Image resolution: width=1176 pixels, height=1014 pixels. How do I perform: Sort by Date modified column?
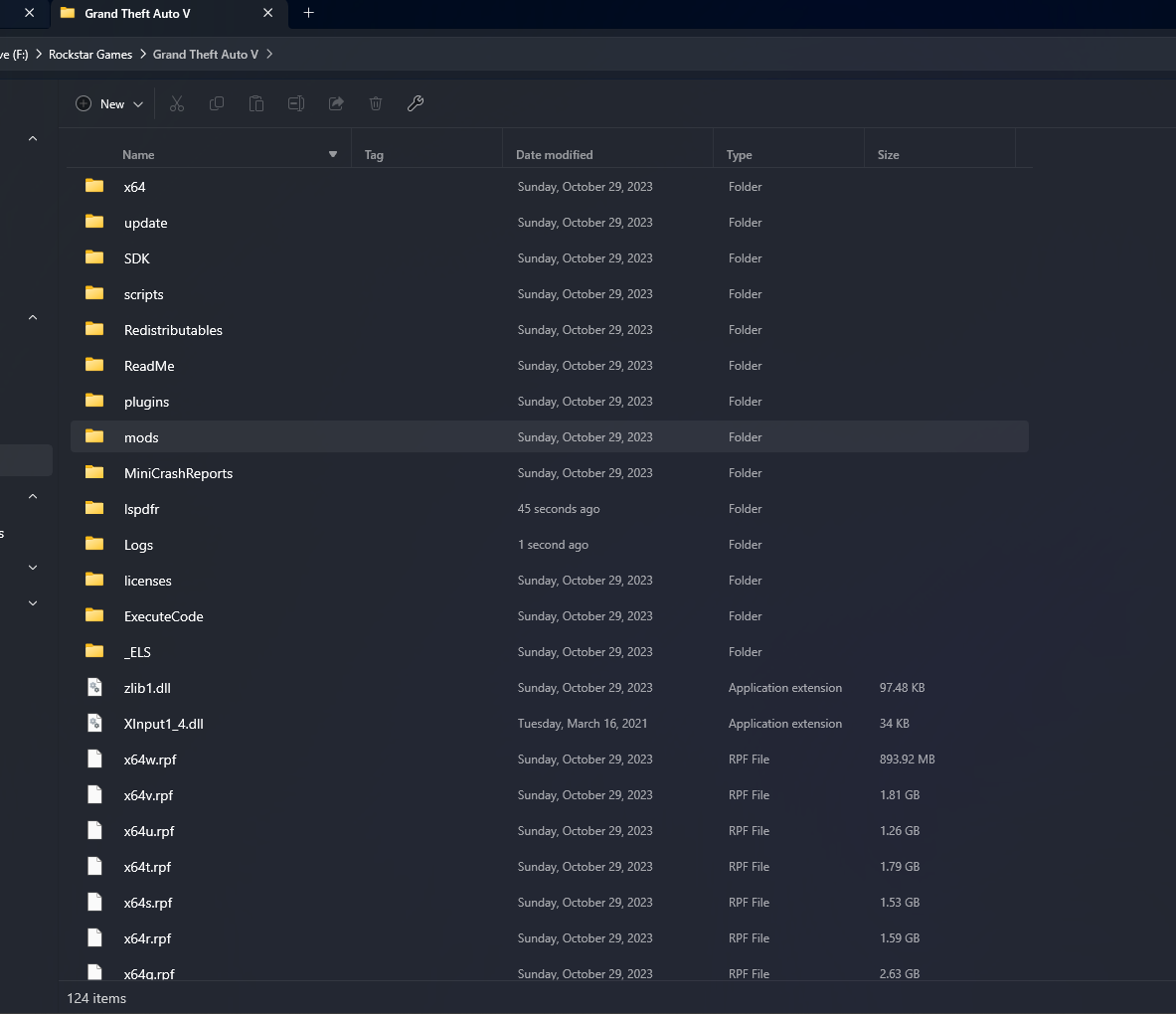coord(555,154)
